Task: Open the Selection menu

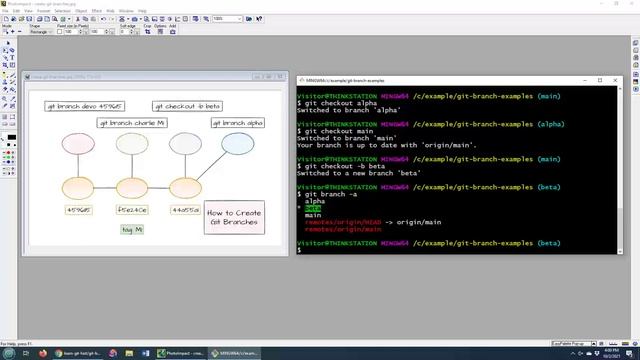Action: (x=62, y=11)
